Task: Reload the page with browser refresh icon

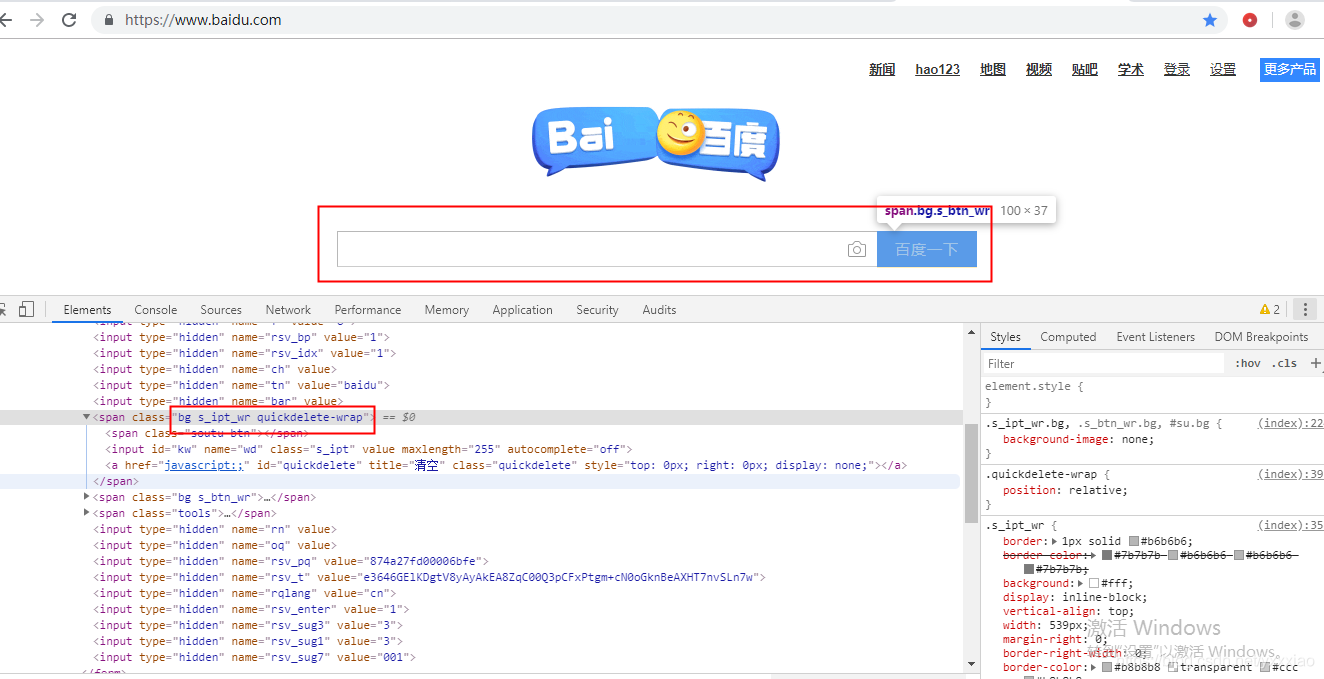Action: pos(69,20)
